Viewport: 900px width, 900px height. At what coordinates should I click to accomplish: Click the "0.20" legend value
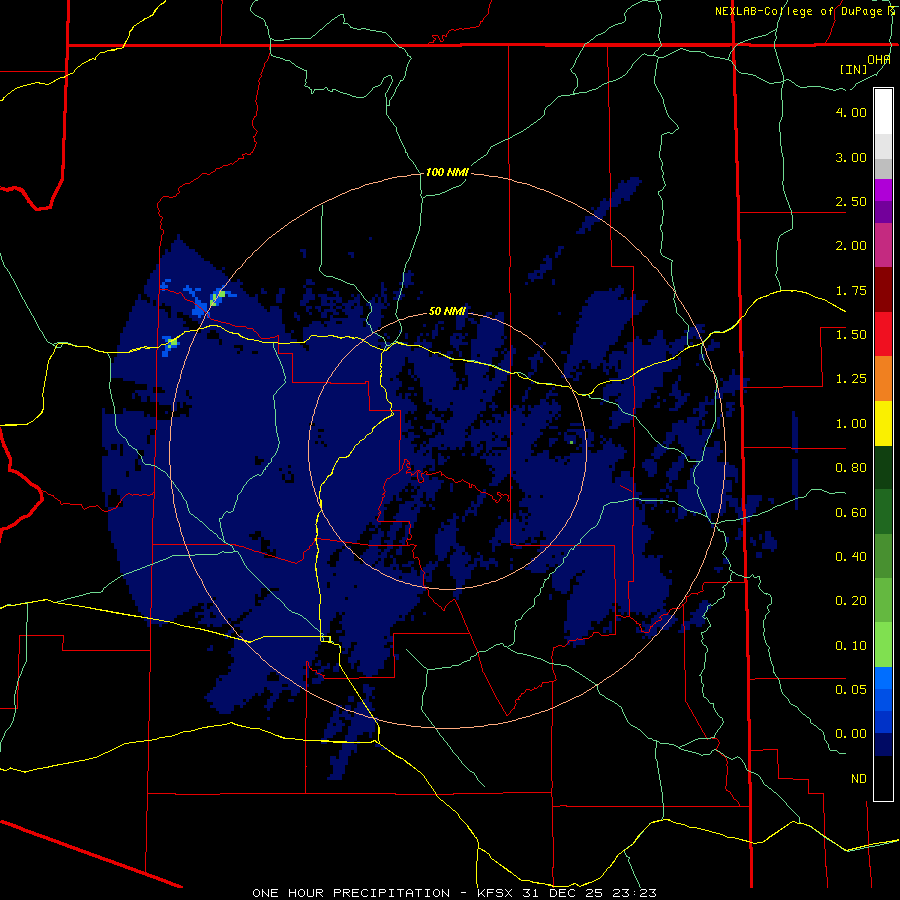pyautogui.click(x=851, y=601)
